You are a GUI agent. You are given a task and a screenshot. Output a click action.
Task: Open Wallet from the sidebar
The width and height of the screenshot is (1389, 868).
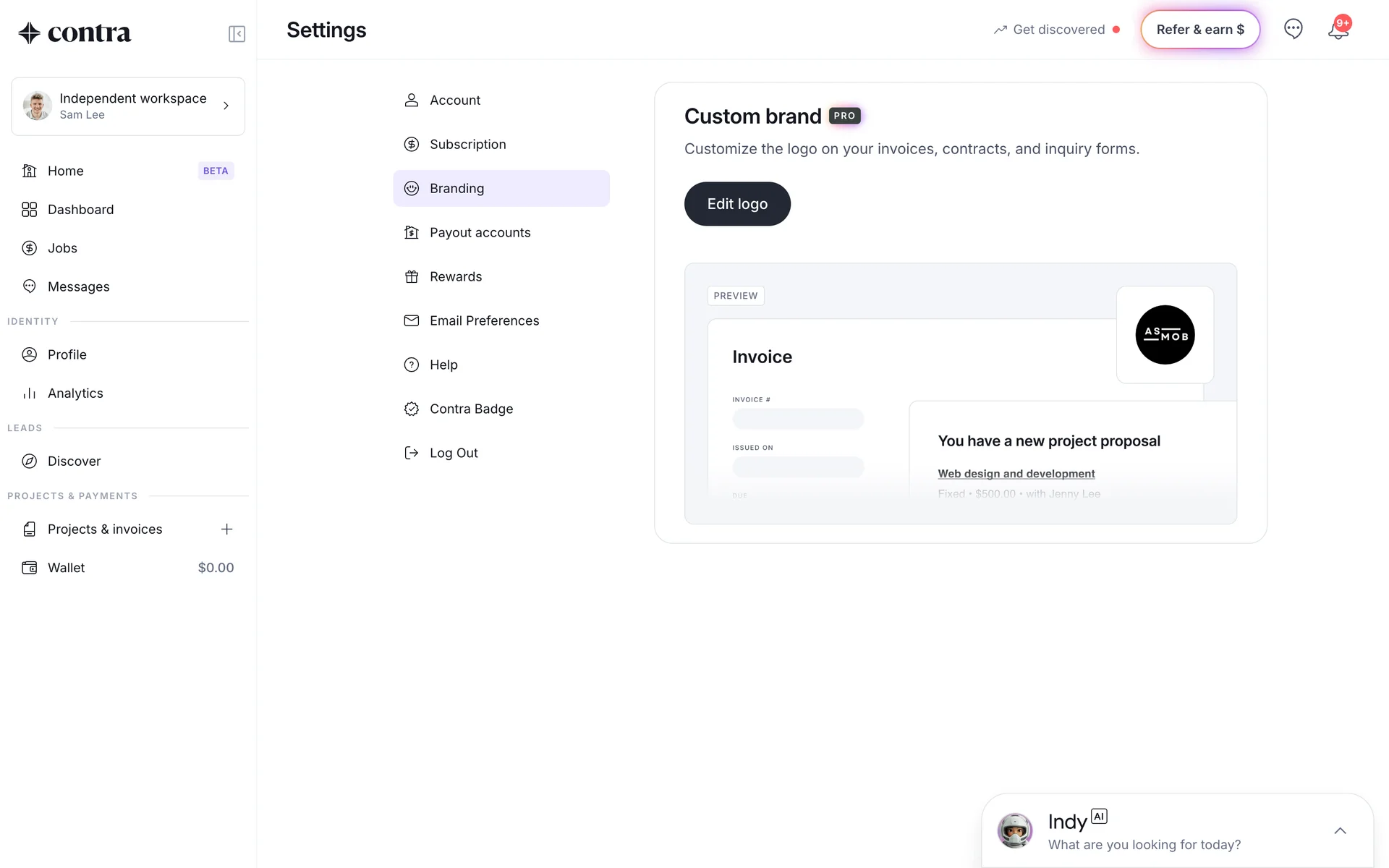click(67, 568)
